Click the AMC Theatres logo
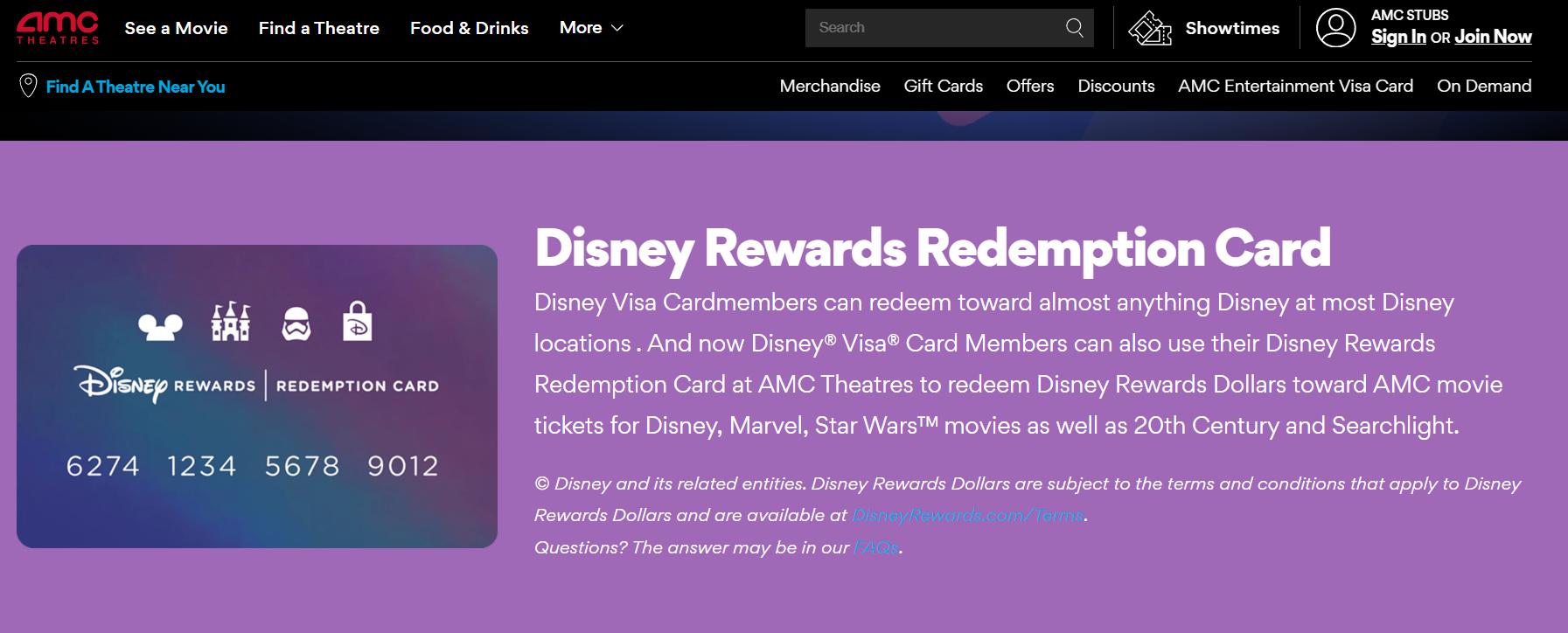The image size is (1568, 633). [58, 28]
